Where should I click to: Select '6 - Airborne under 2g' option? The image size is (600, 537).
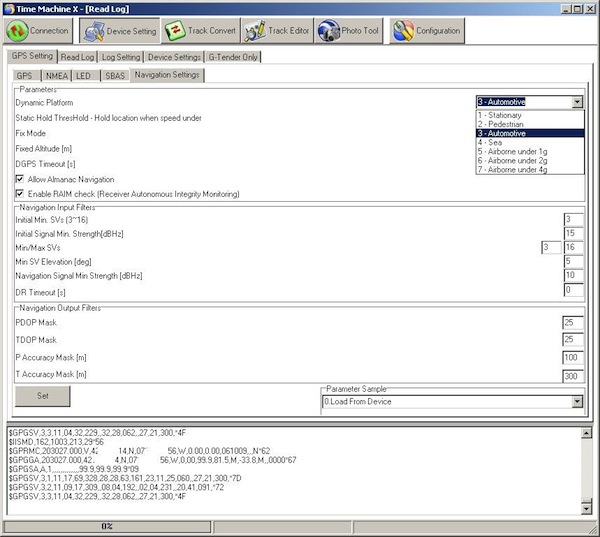tap(530, 160)
